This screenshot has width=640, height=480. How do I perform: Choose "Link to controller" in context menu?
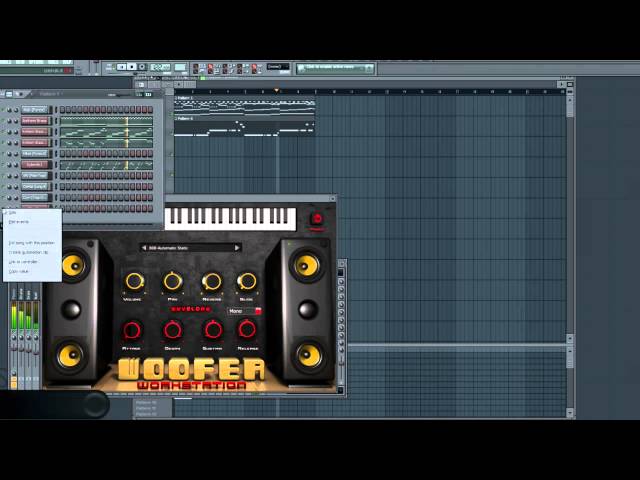point(23,262)
